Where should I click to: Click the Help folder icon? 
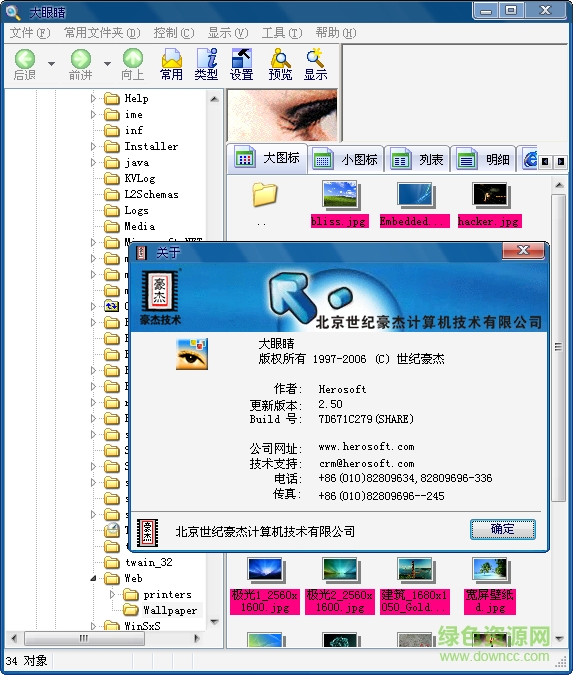[x=112, y=99]
